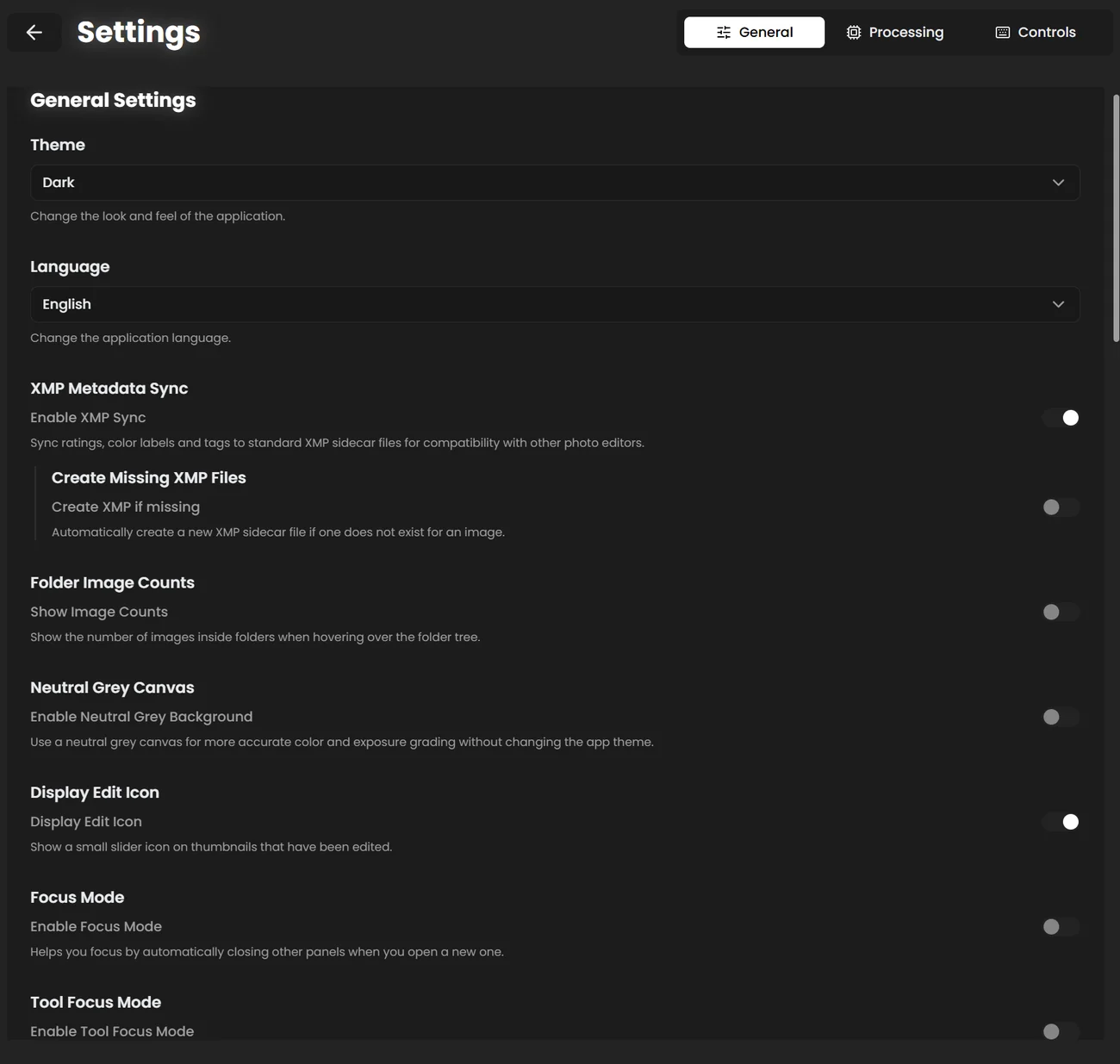Viewport: 1120px width, 1064px height.
Task: Switch to the Controls tab label
Action: pyautogui.click(x=1047, y=32)
